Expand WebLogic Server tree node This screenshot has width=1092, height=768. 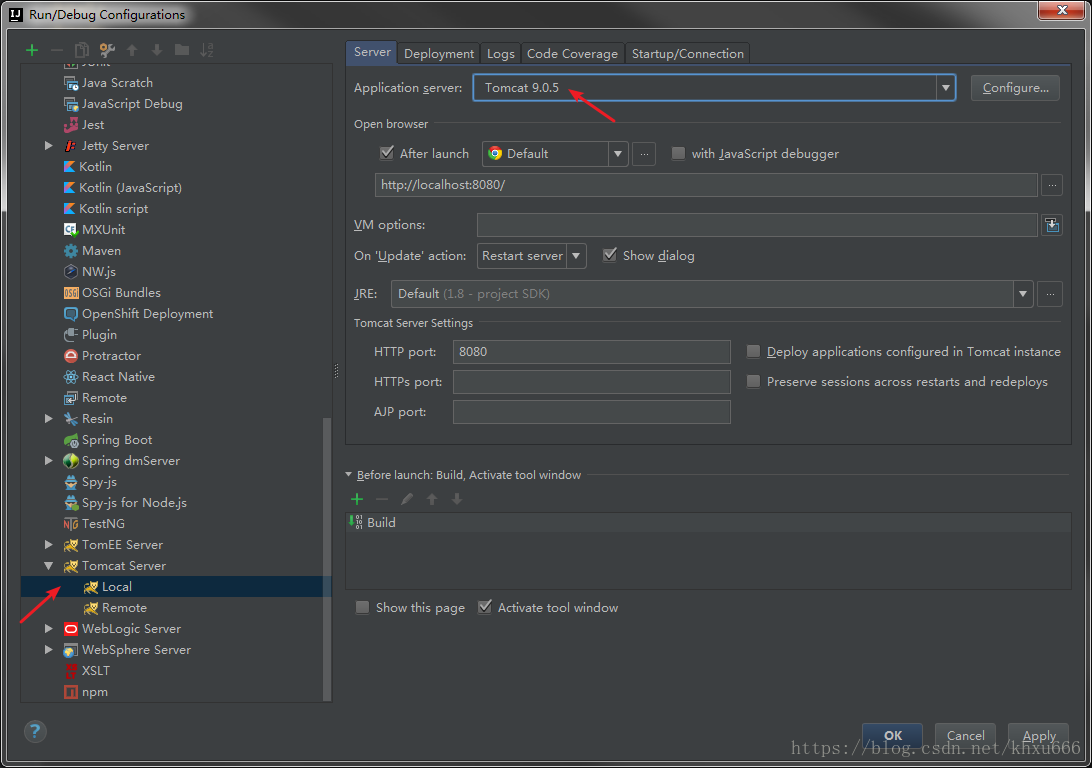[49, 628]
